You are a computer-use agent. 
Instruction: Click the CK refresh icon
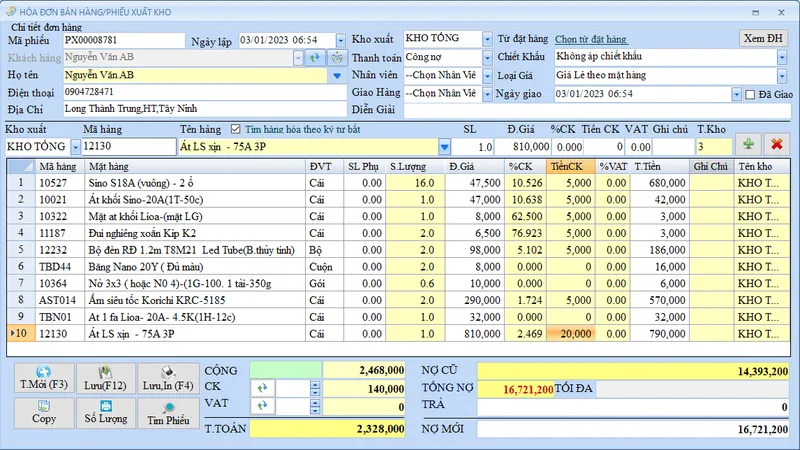pyautogui.click(x=262, y=388)
